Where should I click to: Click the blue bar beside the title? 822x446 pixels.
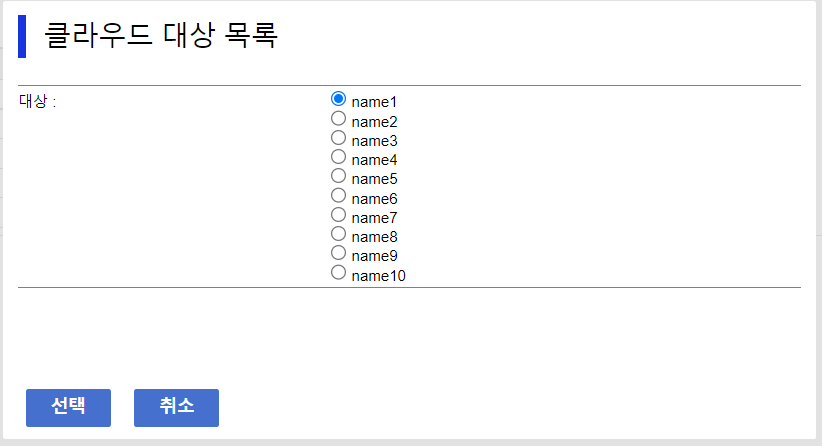[22, 37]
